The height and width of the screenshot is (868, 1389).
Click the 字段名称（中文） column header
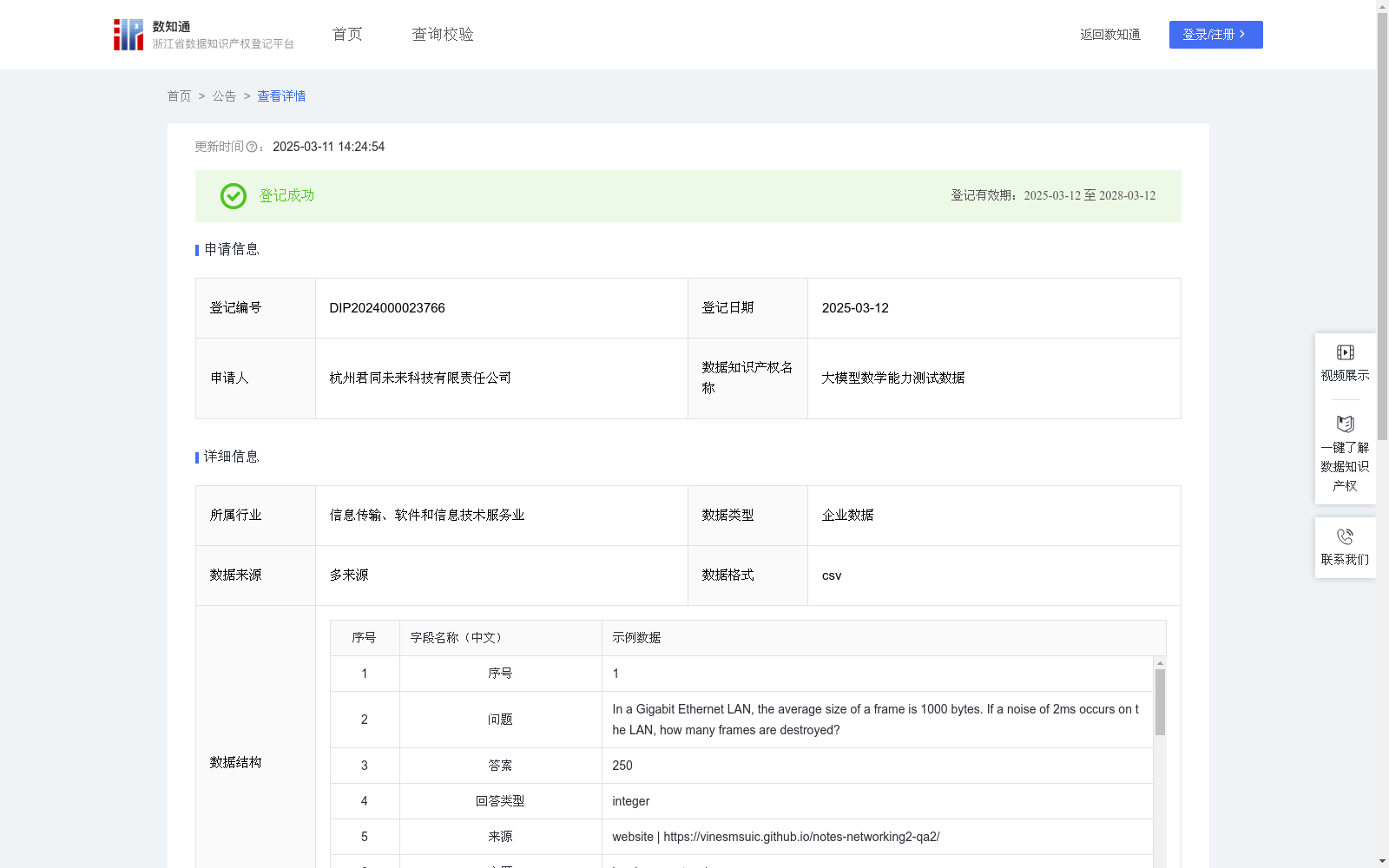click(x=457, y=638)
